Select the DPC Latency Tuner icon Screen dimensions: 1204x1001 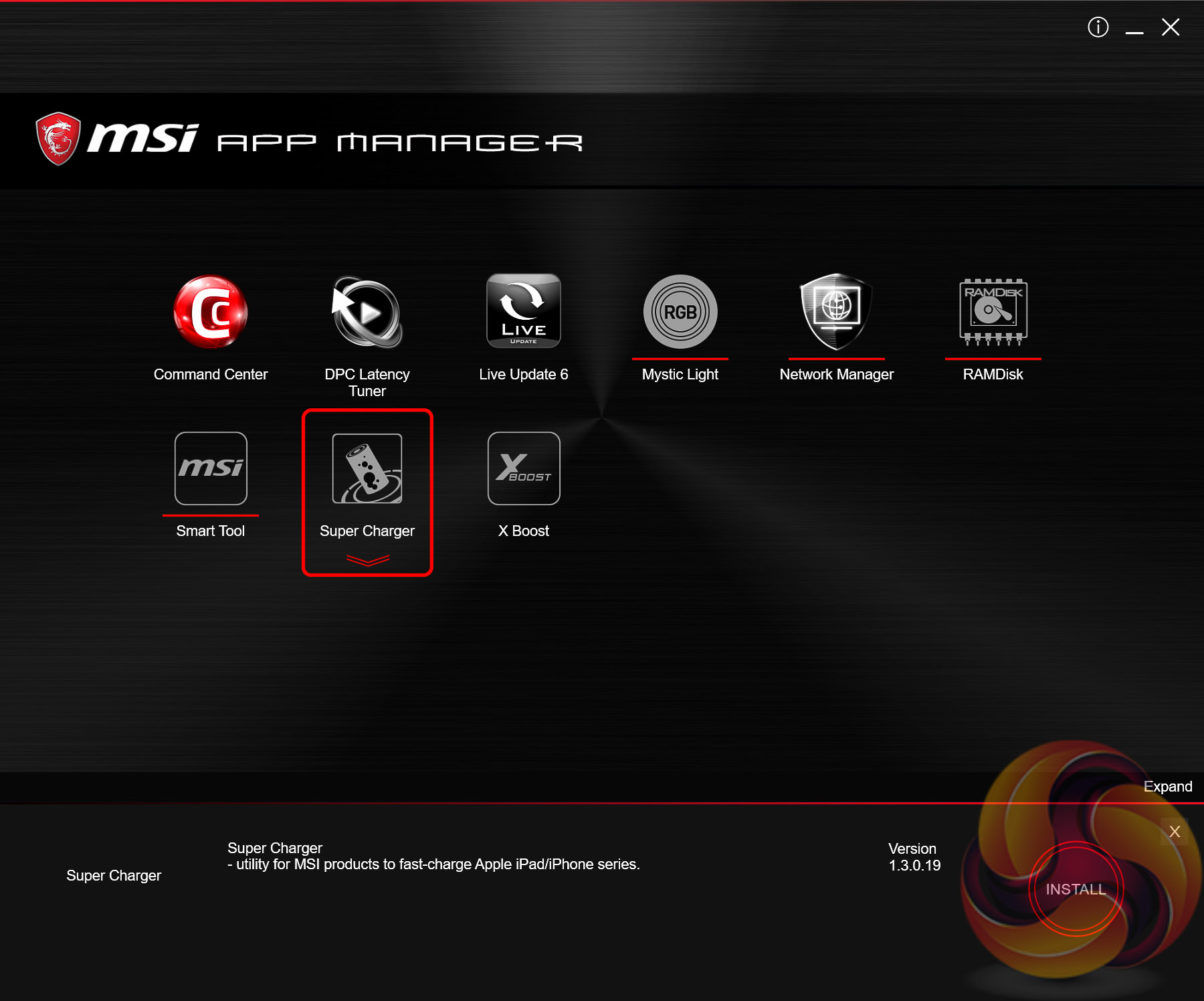(367, 312)
